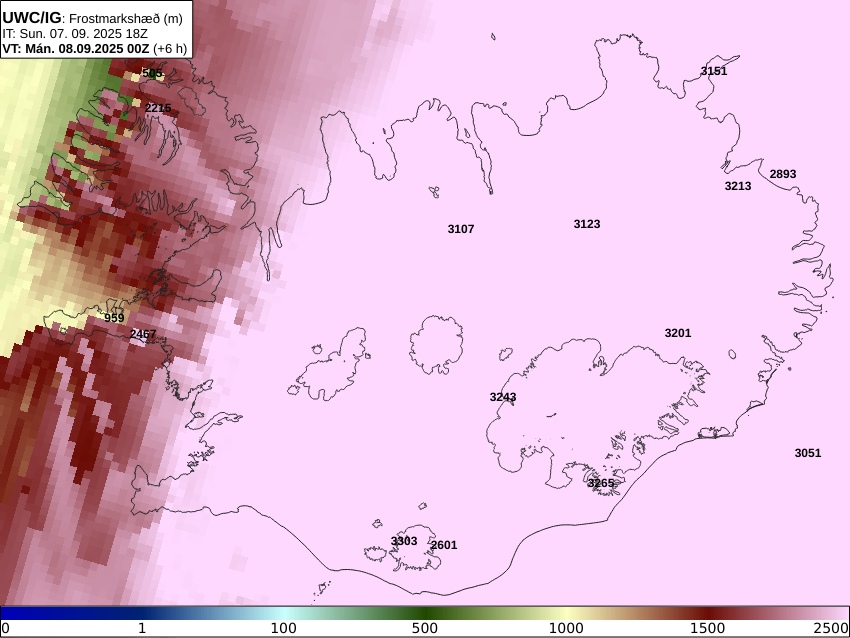
Task: Click the IT initial time line
Action: (75, 34)
